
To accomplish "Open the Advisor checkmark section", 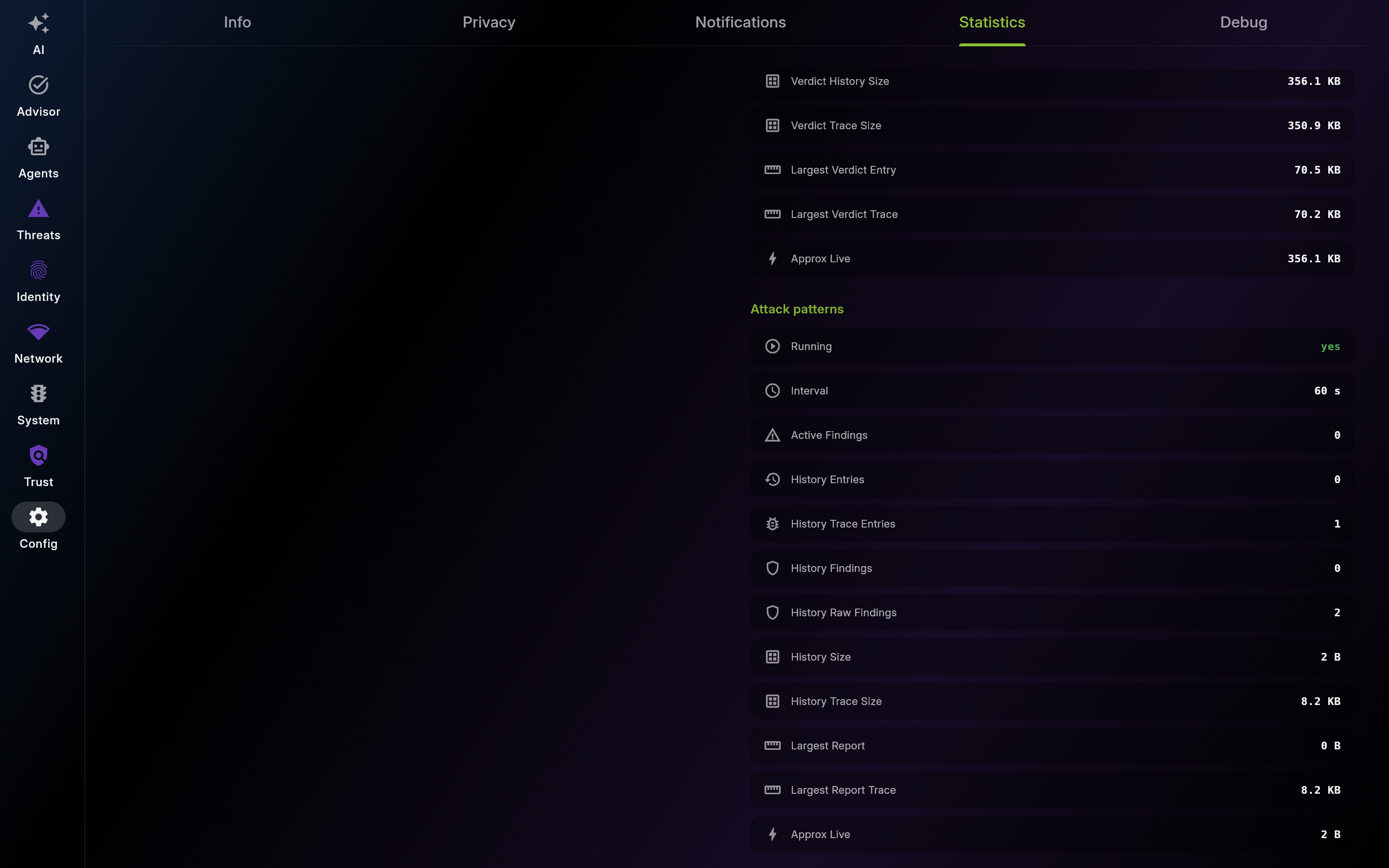I will (39, 85).
